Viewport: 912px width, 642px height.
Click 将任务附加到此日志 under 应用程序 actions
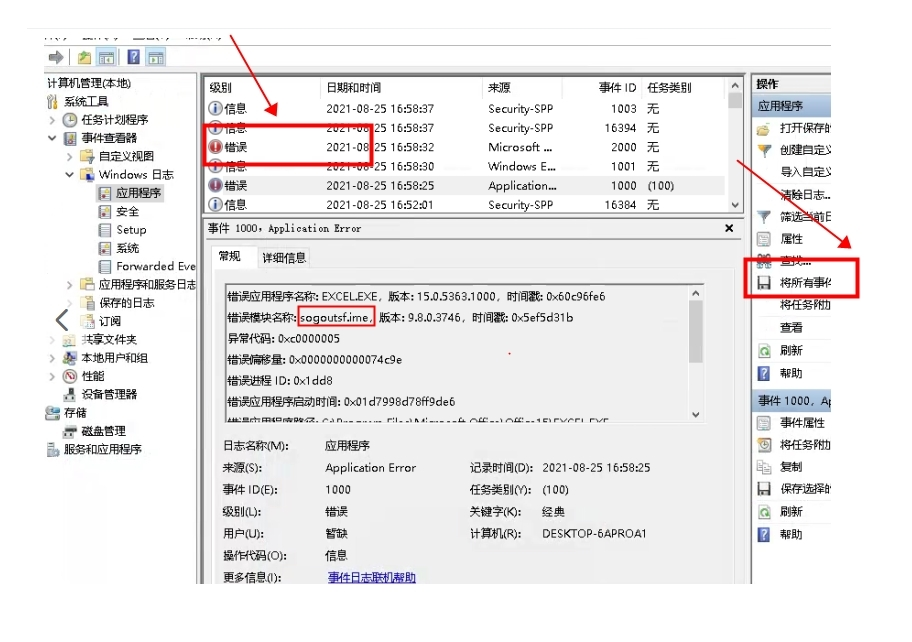click(806, 305)
